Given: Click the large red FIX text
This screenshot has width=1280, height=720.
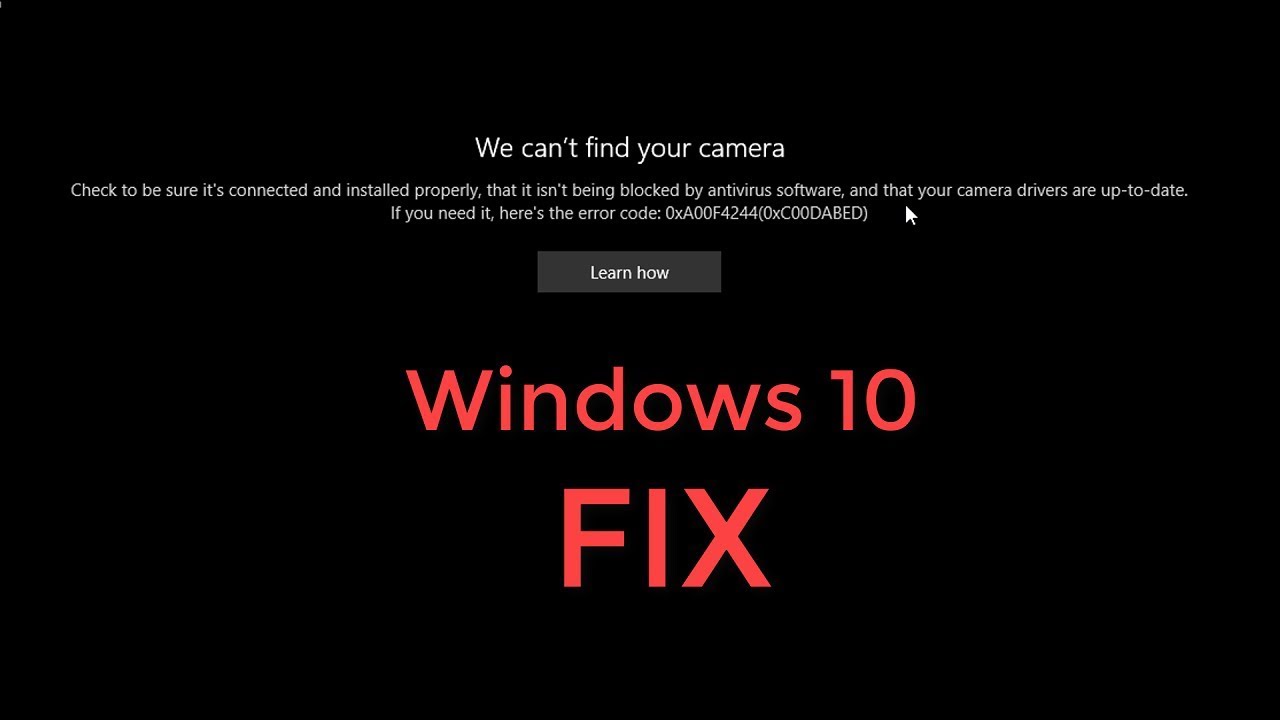Looking at the screenshot, I should (665, 538).
